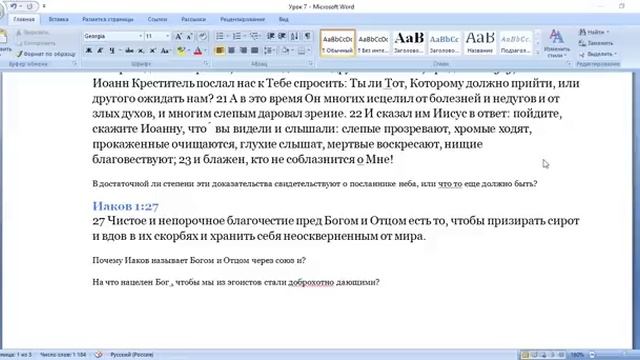The height and width of the screenshot is (360, 640).
Task: Apply borders icon
Action: [x=301, y=51]
